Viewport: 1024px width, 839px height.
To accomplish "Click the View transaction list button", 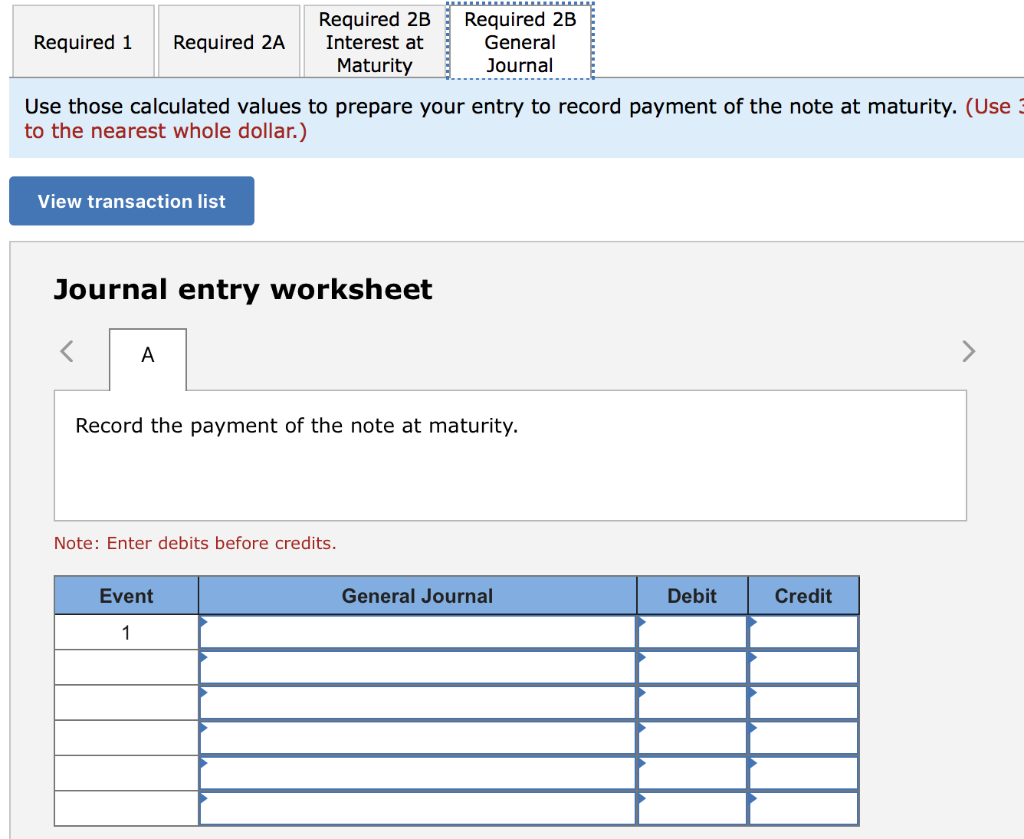I will point(131,201).
